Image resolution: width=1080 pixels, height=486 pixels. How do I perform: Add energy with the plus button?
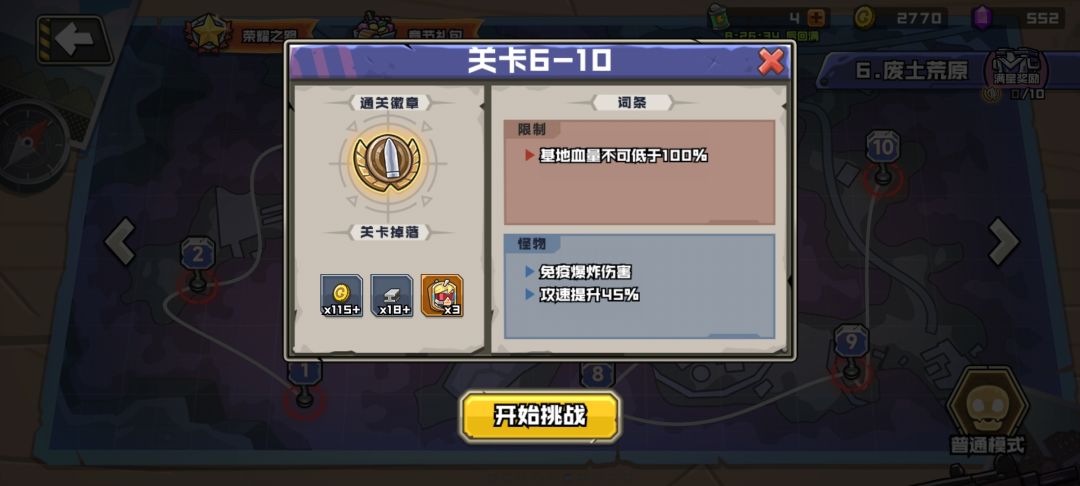[818, 18]
